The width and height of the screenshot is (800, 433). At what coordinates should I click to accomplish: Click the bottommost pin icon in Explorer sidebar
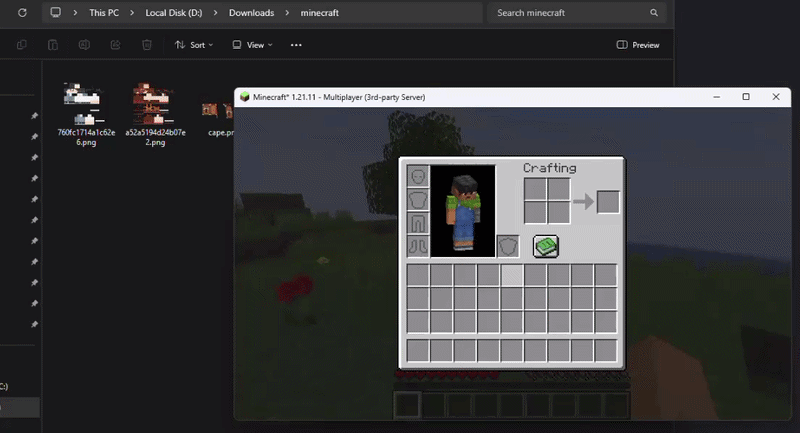coord(34,324)
